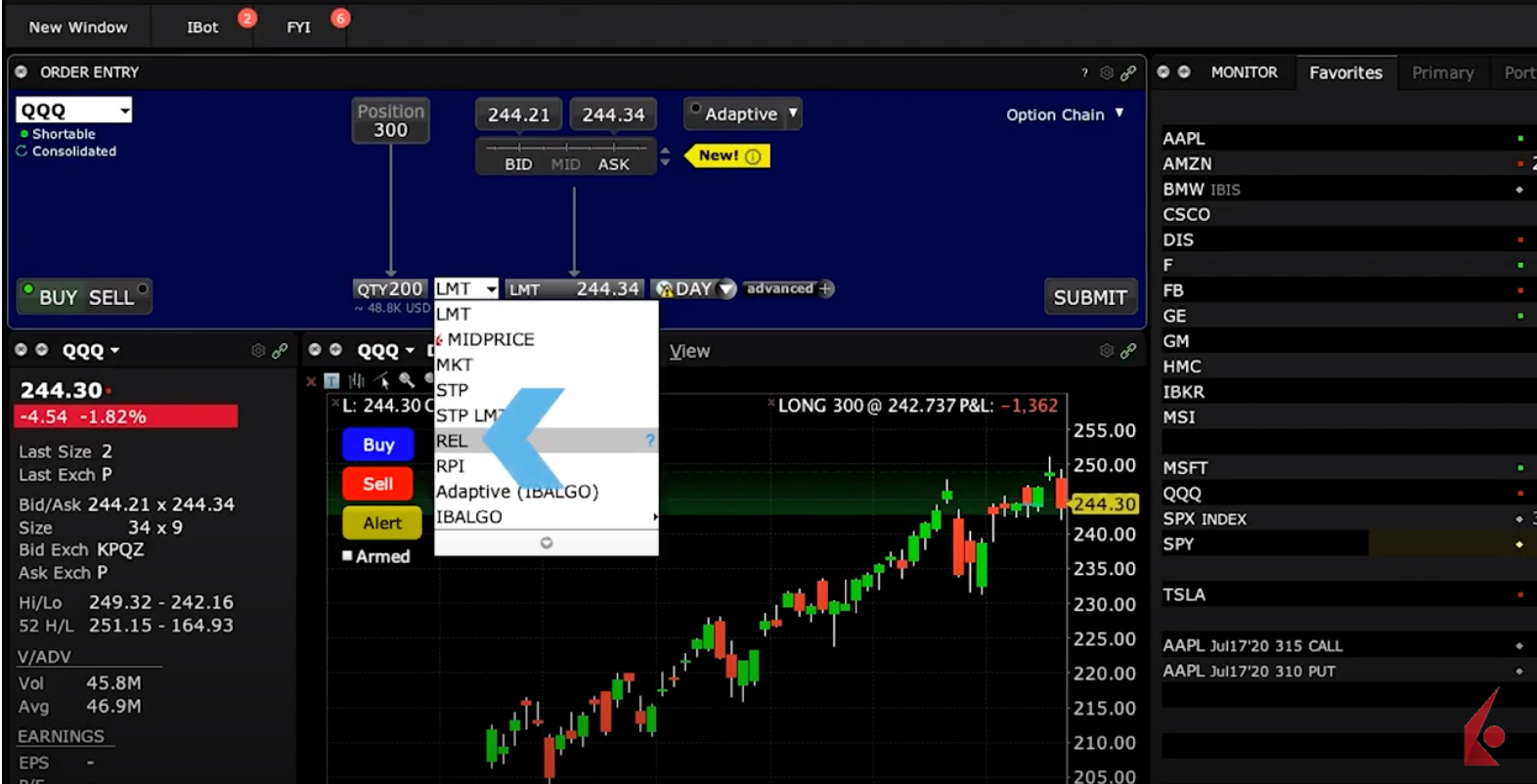1537x784 pixels.
Task: Set price slider to BID
Action: coord(518,164)
